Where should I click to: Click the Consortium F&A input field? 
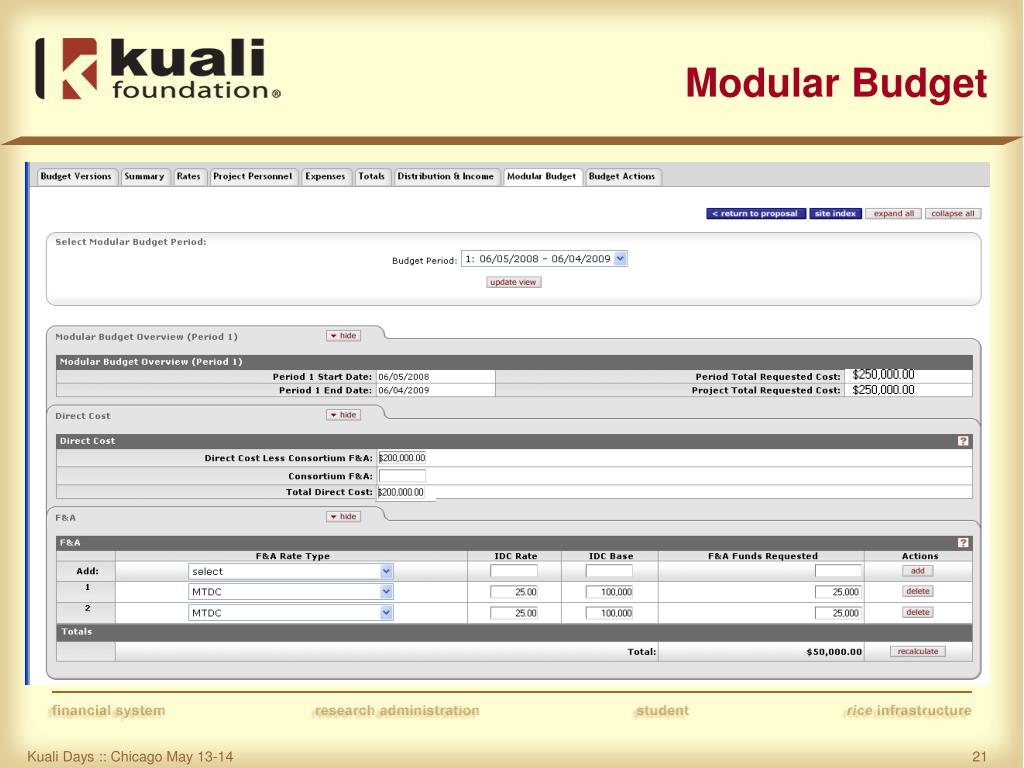(x=402, y=476)
